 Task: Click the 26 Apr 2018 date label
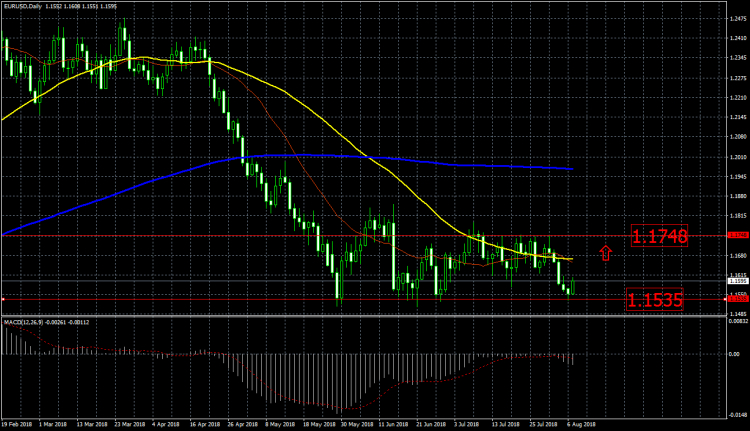243,424
